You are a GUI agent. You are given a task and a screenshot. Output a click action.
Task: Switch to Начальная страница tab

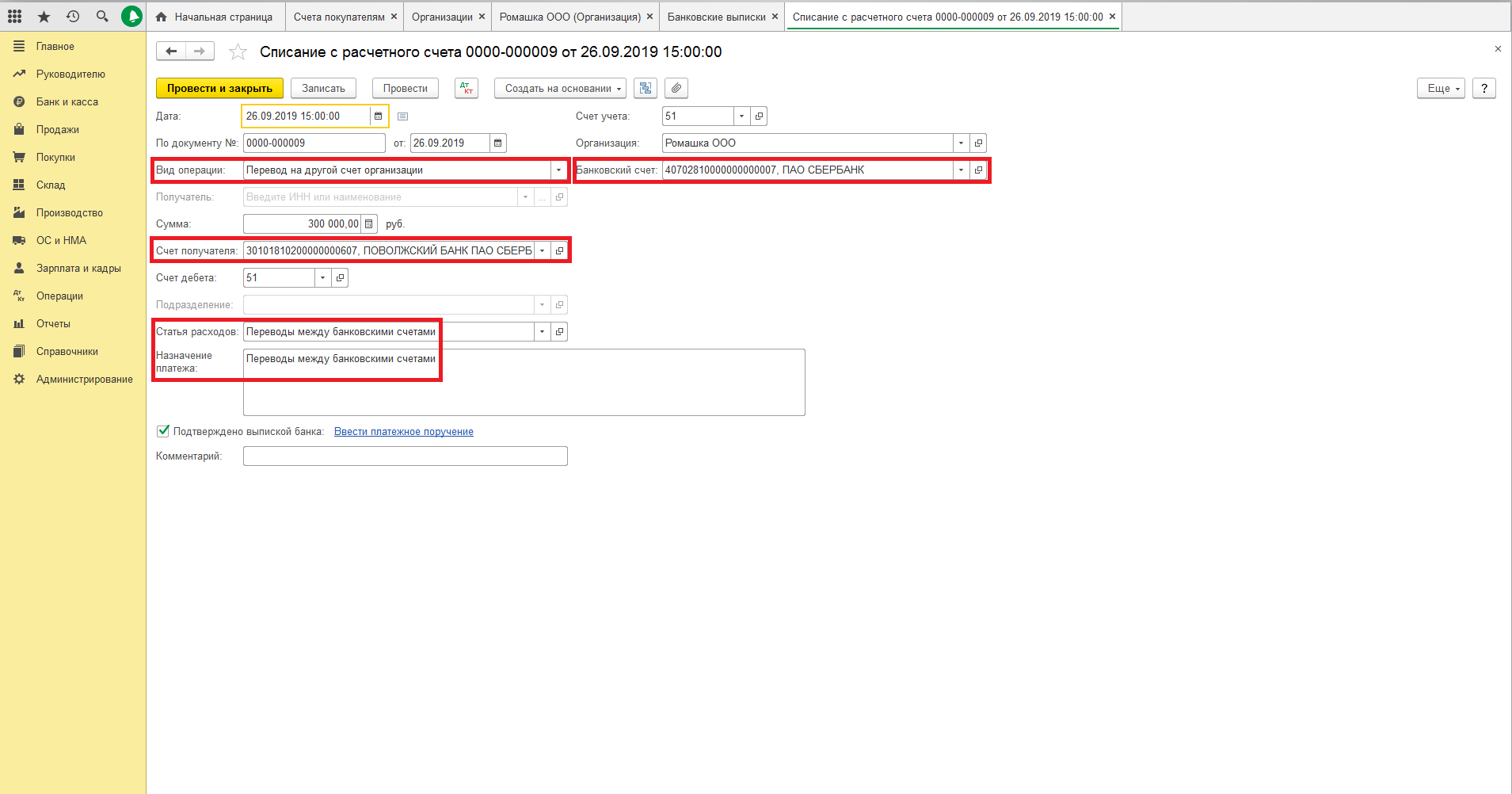[x=215, y=16]
